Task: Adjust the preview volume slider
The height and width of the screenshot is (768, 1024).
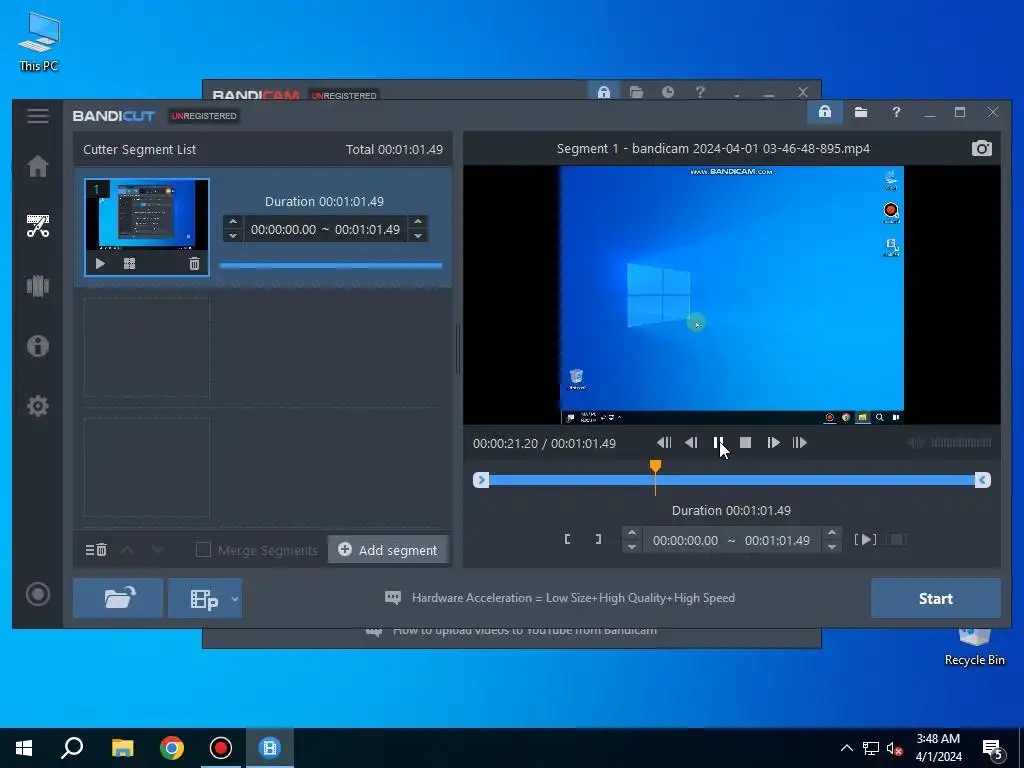Action: pos(961,443)
